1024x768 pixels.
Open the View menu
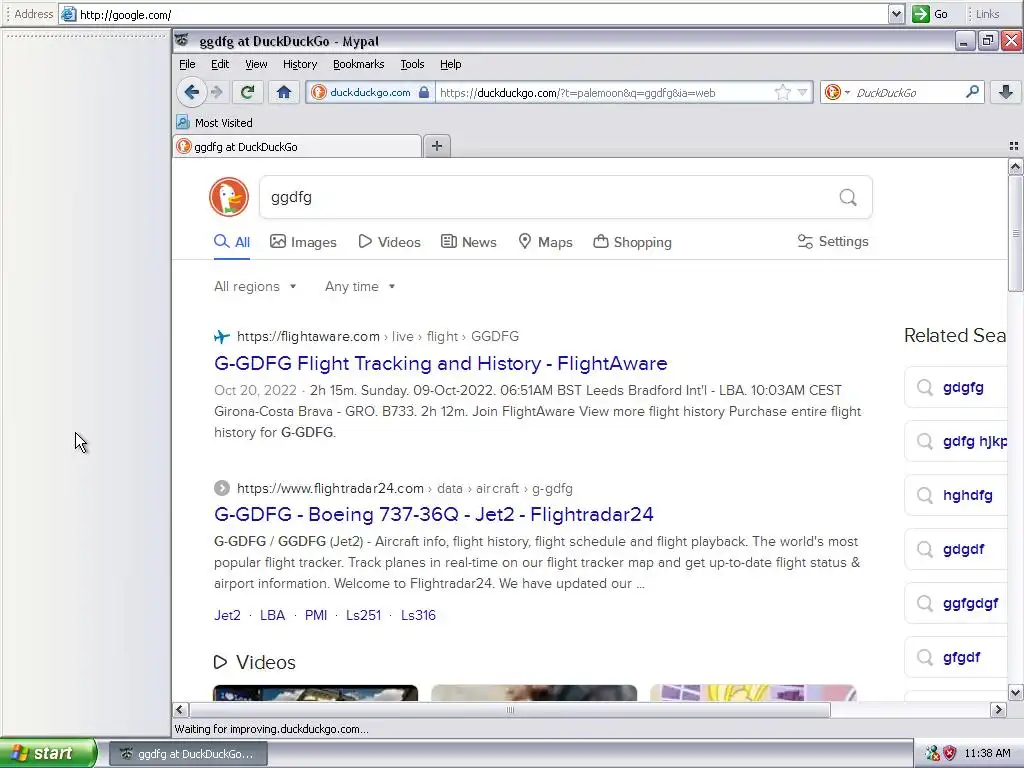256,64
